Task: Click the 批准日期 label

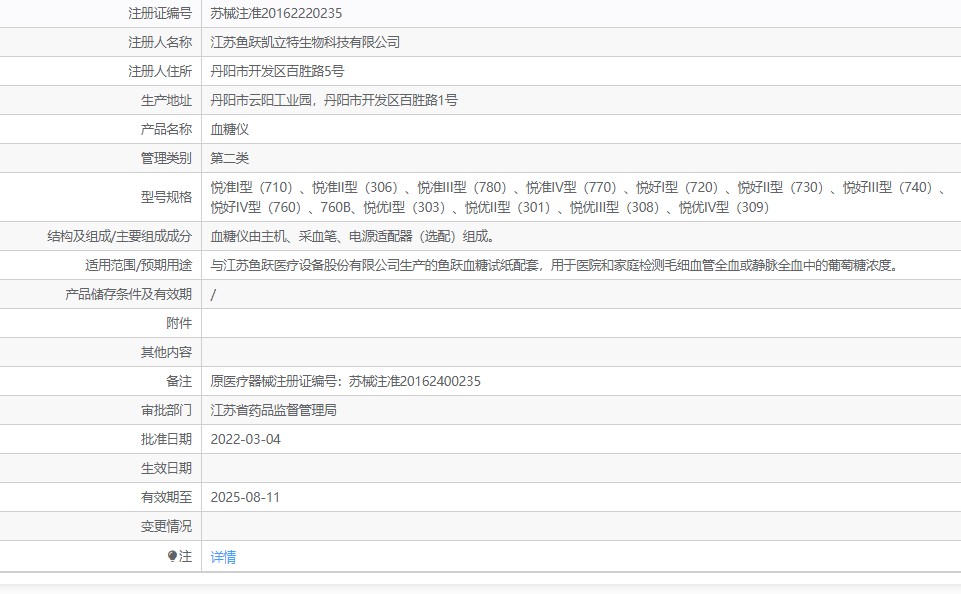Action: [166, 439]
